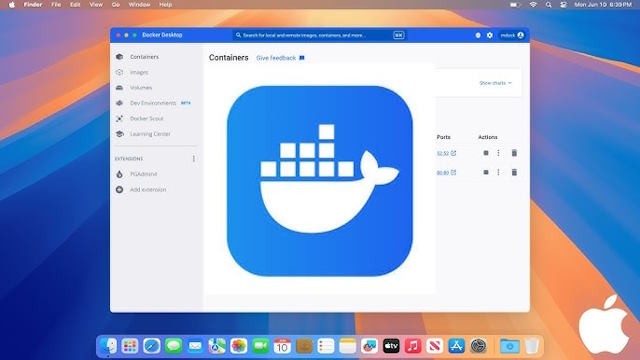Viewport: 640px width, 360px height.
Task: Open more actions for the 80:80 row
Action: (x=498, y=172)
